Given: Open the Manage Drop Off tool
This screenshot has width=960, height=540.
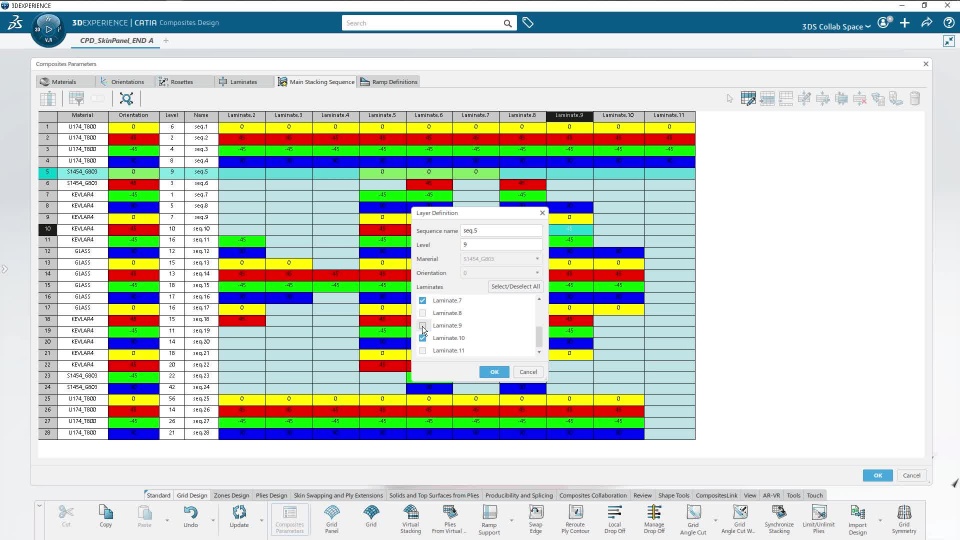Looking at the screenshot, I should coord(654,519).
